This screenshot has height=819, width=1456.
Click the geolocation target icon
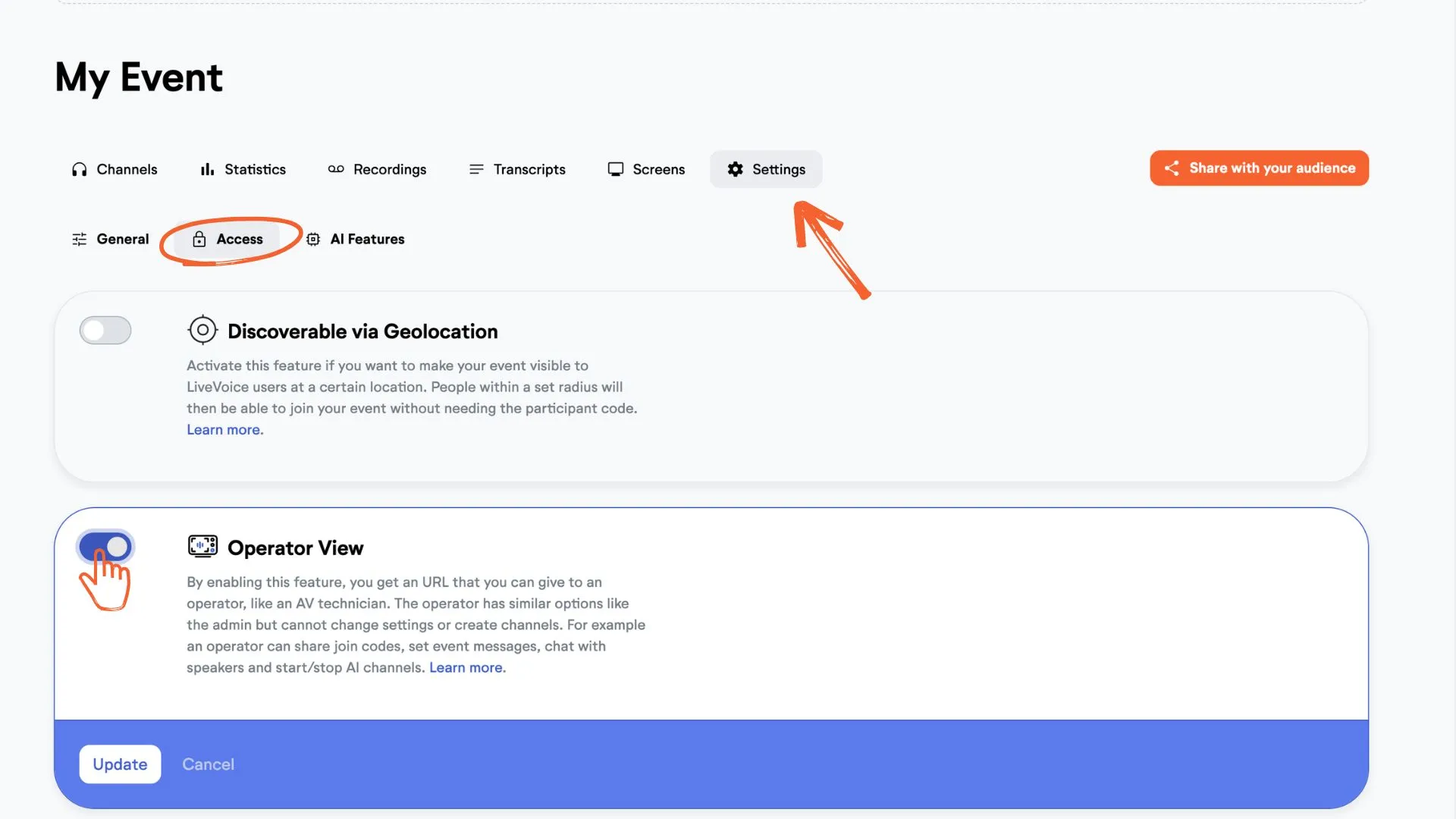click(202, 330)
